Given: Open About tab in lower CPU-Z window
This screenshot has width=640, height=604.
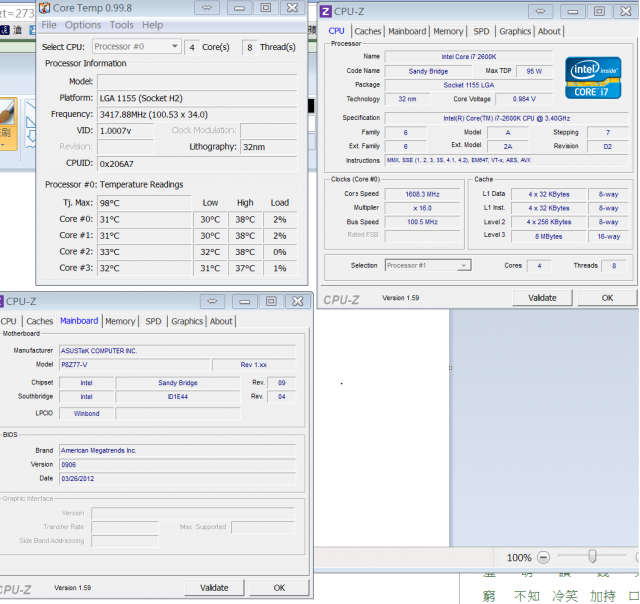Looking at the screenshot, I should 221,321.
